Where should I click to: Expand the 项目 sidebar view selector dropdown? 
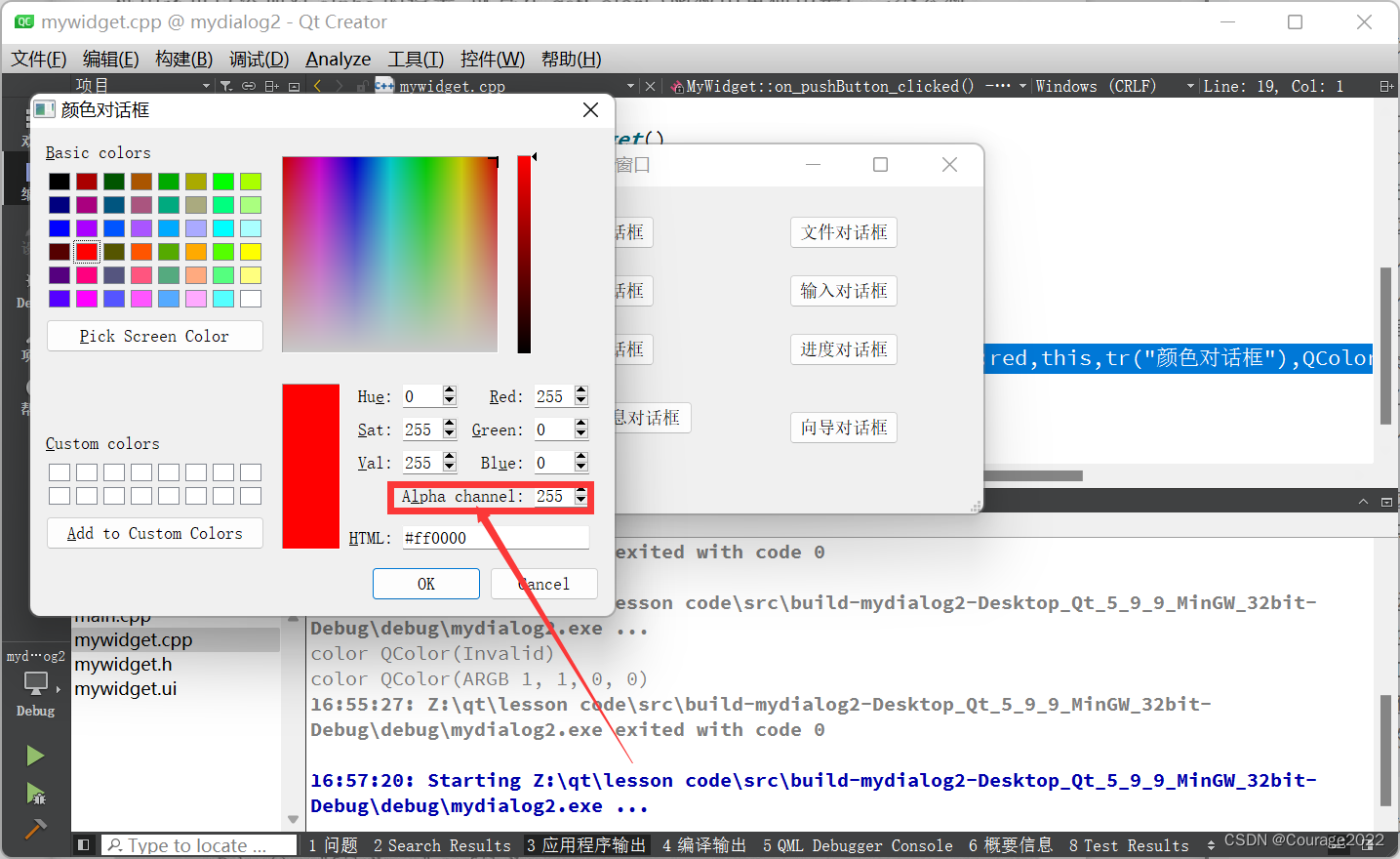(x=205, y=86)
